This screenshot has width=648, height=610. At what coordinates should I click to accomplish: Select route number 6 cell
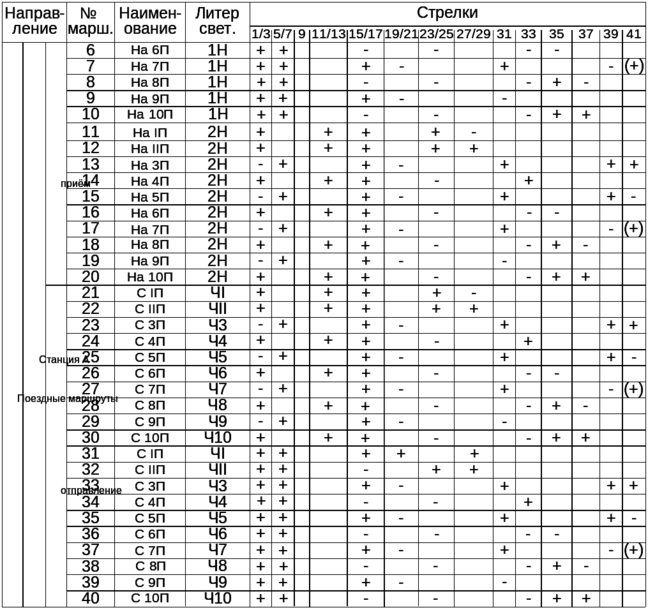[91, 50]
